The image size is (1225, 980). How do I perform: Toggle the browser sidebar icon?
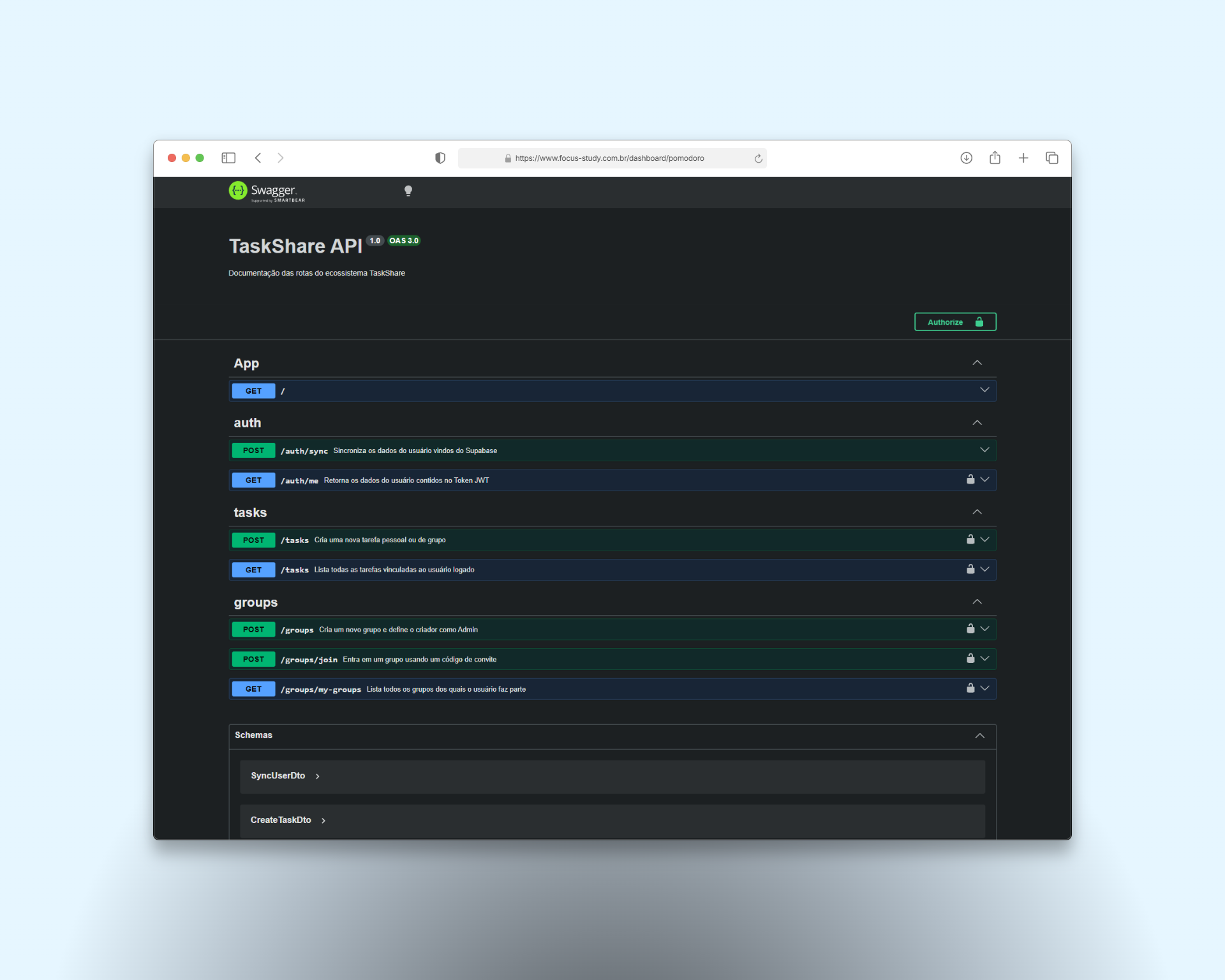228,158
